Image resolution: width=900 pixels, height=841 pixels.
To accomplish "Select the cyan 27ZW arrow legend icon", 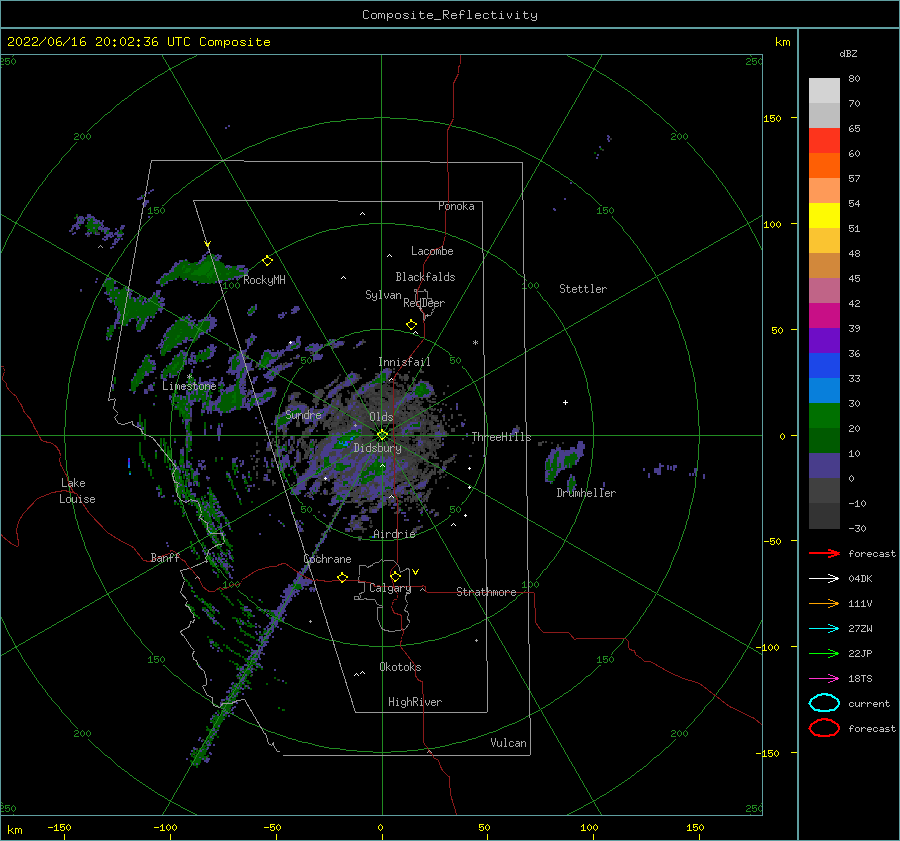I will (x=824, y=629).
